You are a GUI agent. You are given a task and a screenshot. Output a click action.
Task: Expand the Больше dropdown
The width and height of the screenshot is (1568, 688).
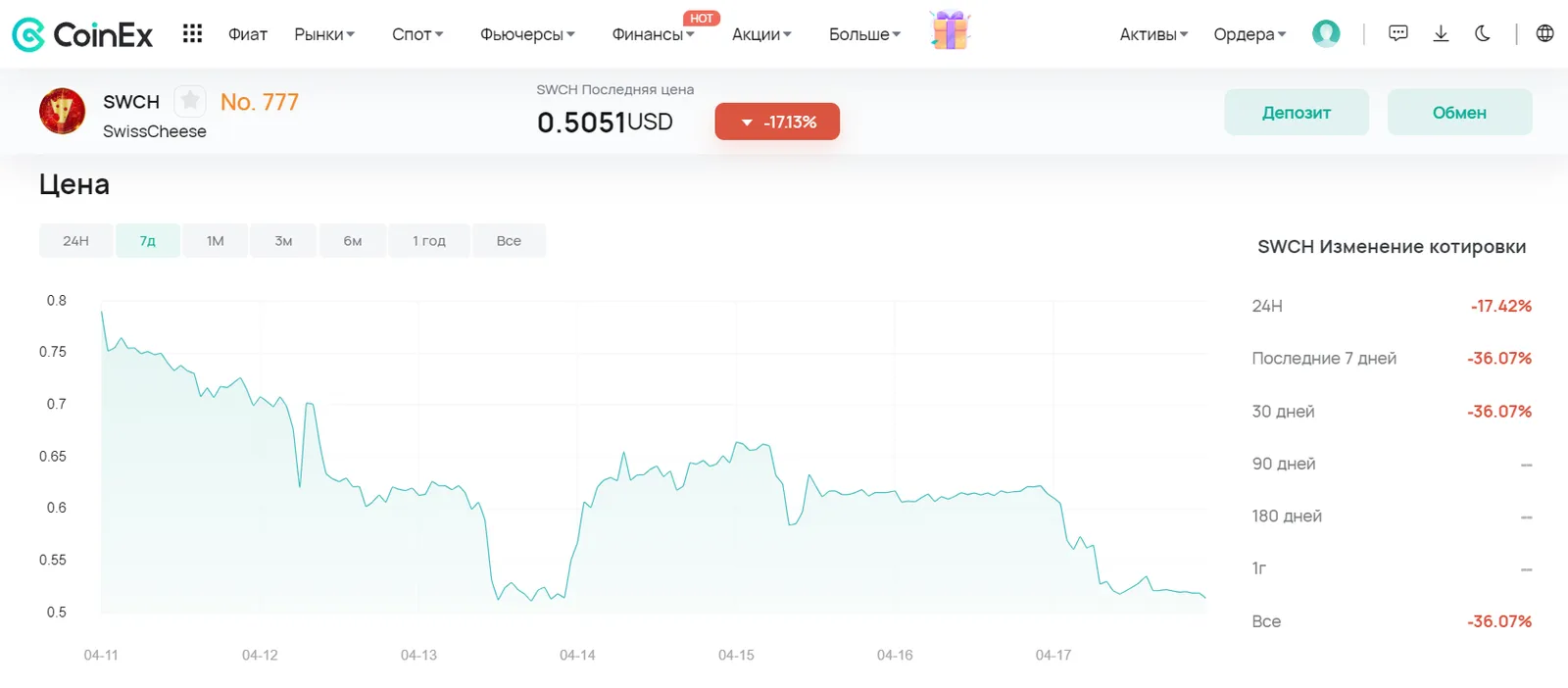[x=864, y=34]
